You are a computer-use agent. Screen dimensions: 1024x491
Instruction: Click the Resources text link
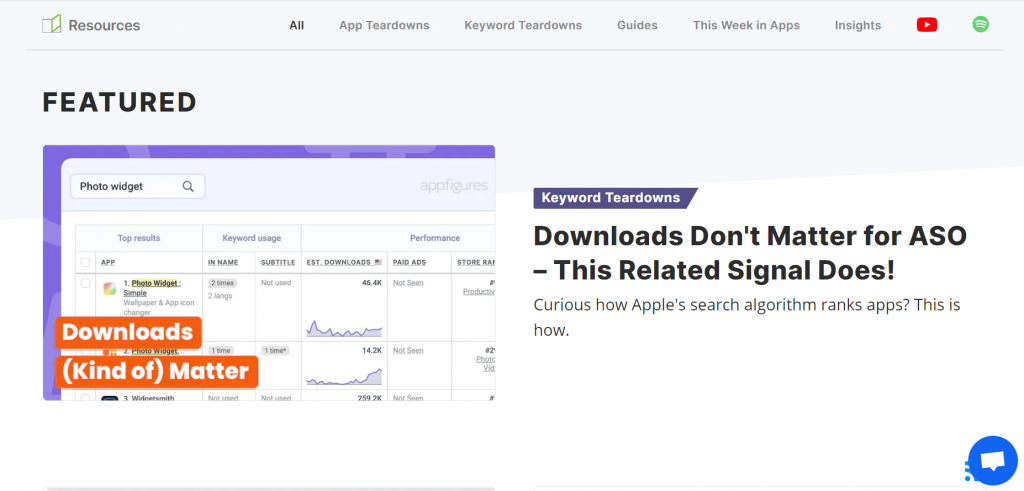104,25
